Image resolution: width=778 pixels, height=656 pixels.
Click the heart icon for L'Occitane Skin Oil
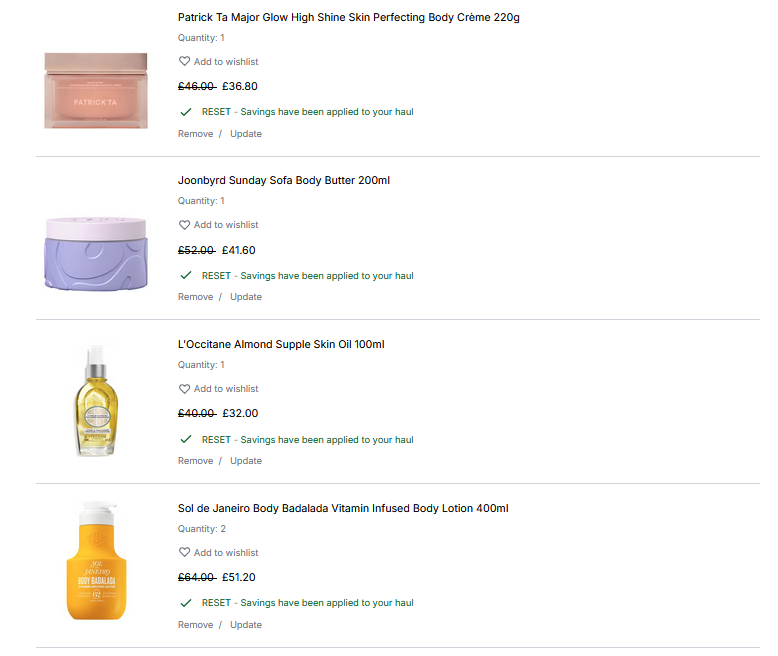point(184,389)
